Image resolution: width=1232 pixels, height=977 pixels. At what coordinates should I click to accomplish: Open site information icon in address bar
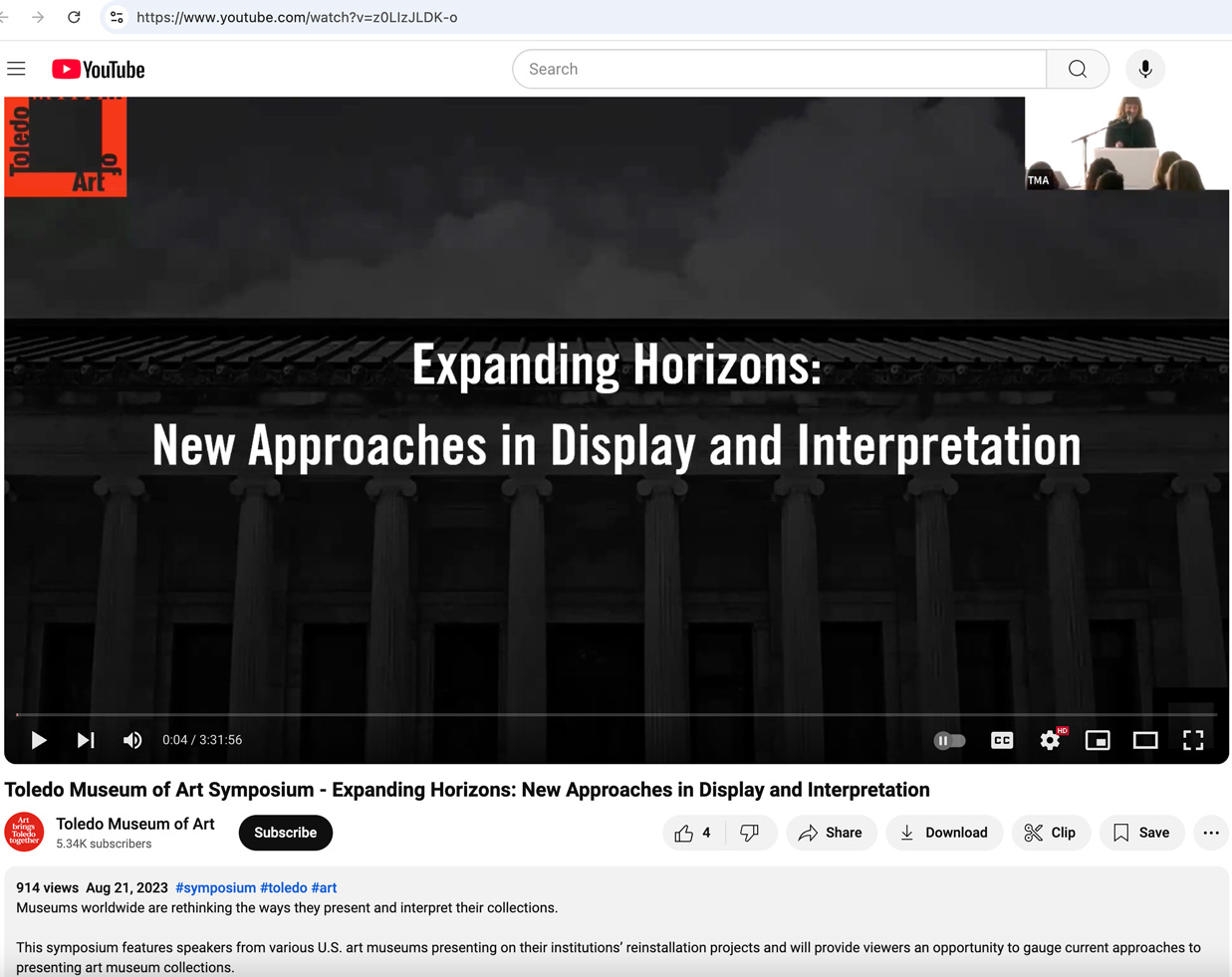coord(117,17)
